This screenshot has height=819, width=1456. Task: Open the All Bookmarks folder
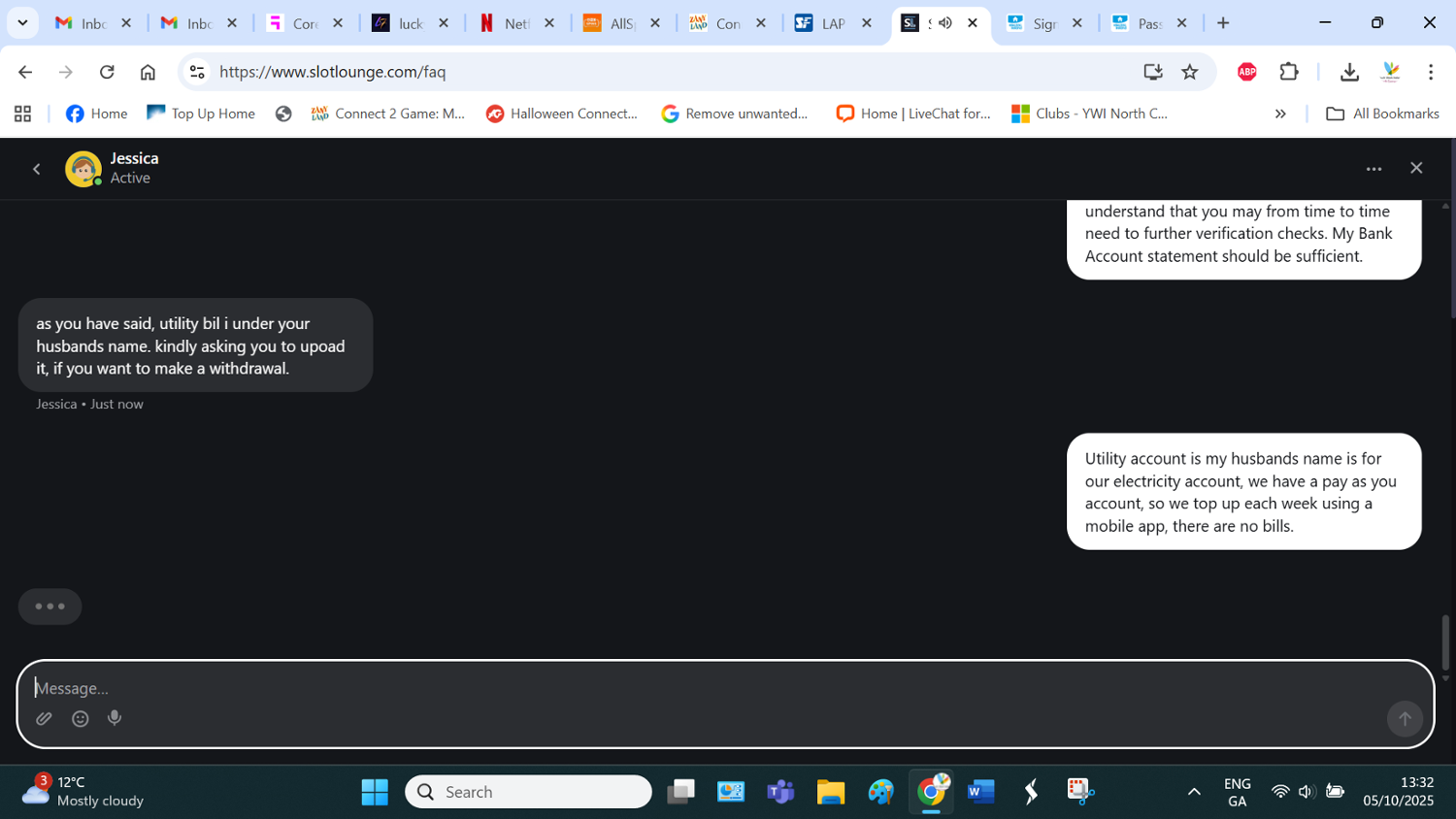[x=1382, y=114]
